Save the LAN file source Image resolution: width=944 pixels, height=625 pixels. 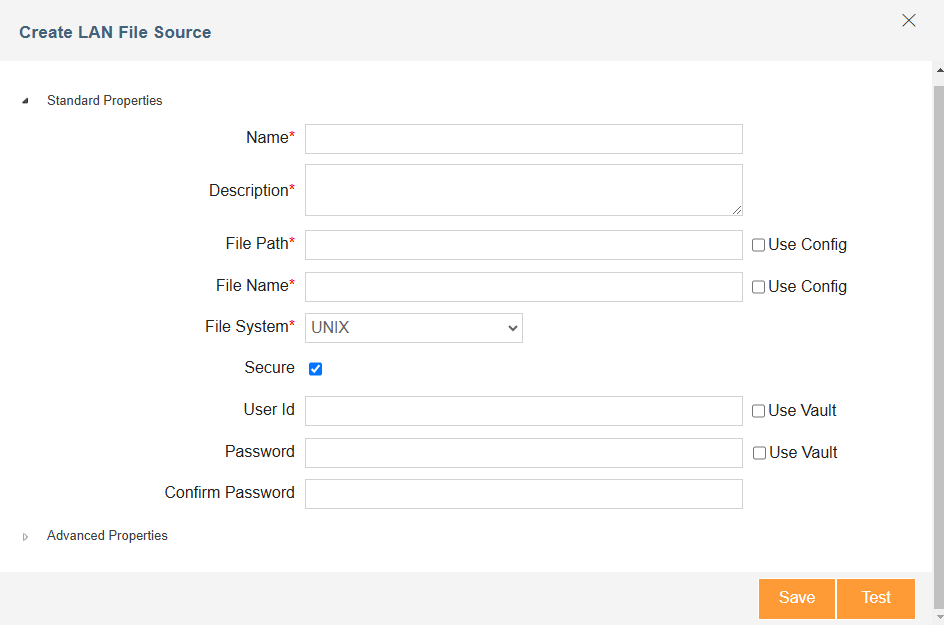[796, 599]
